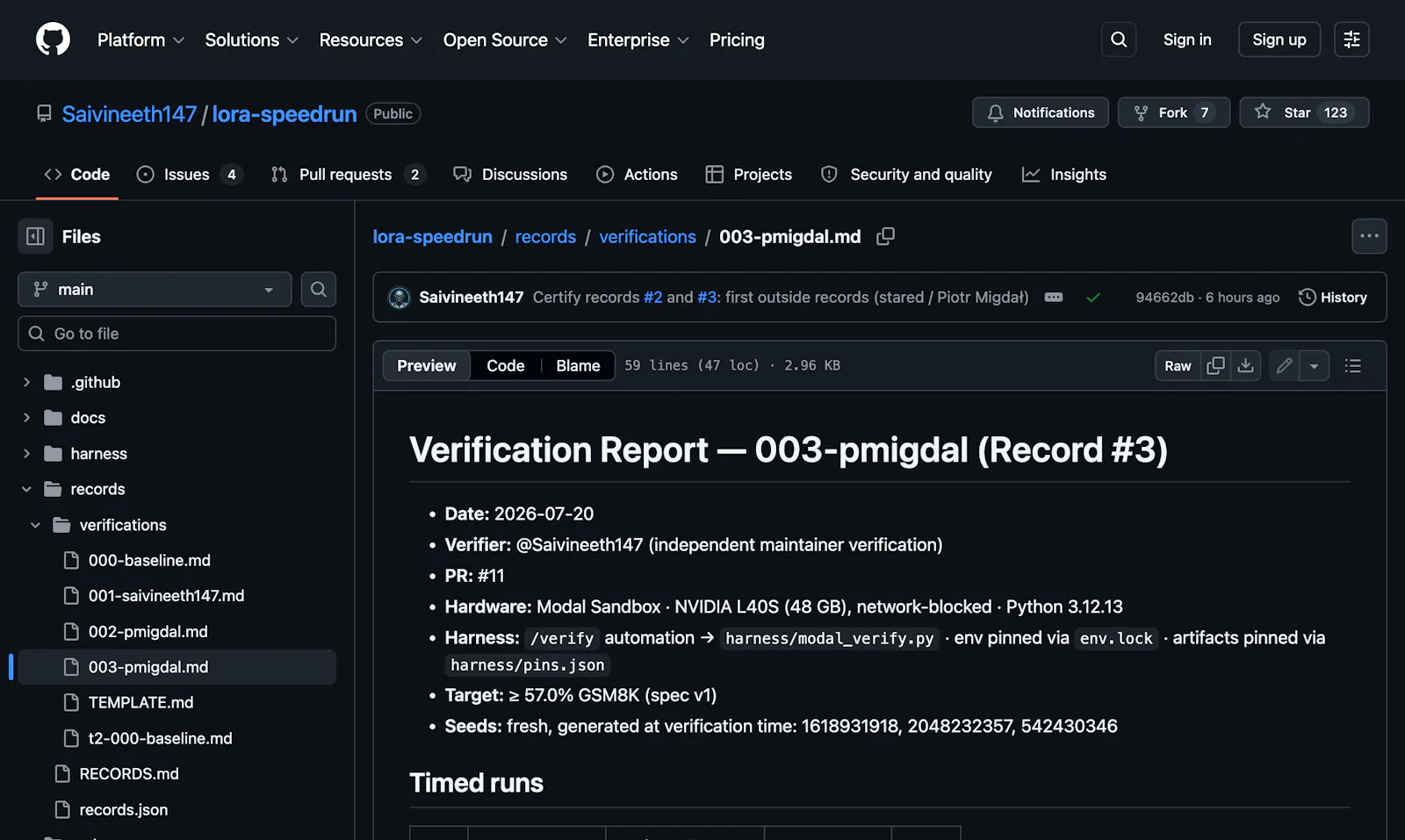Select the Preview view toggle
The image size is (1405, 840).
[427, 366]
